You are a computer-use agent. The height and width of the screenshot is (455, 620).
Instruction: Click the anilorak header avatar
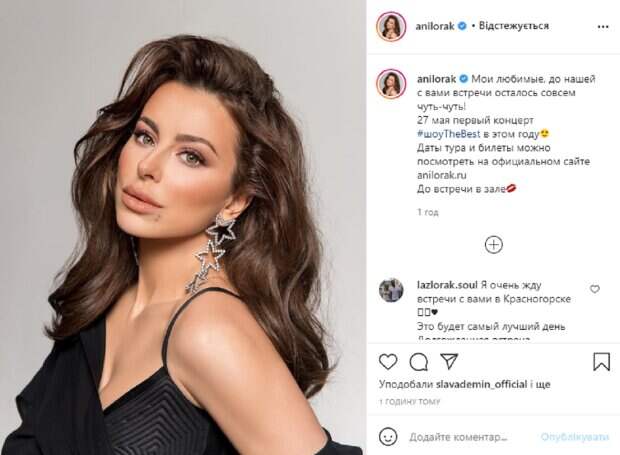coord(391,26)
